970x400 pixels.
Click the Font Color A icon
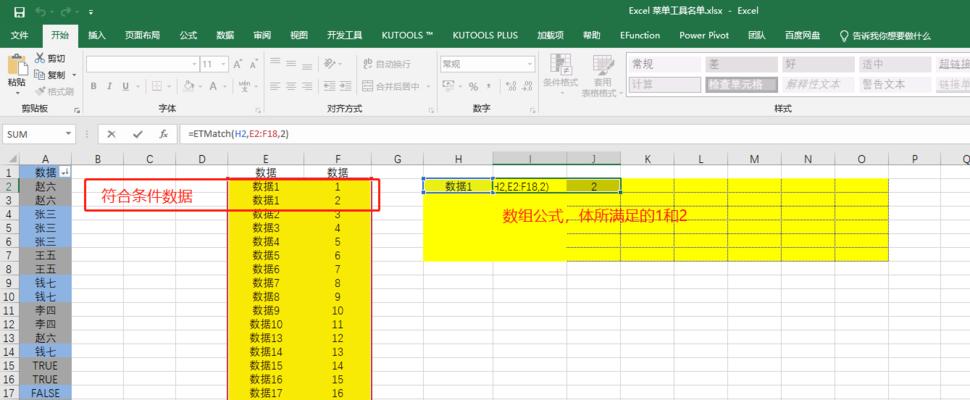coord(213,86)
